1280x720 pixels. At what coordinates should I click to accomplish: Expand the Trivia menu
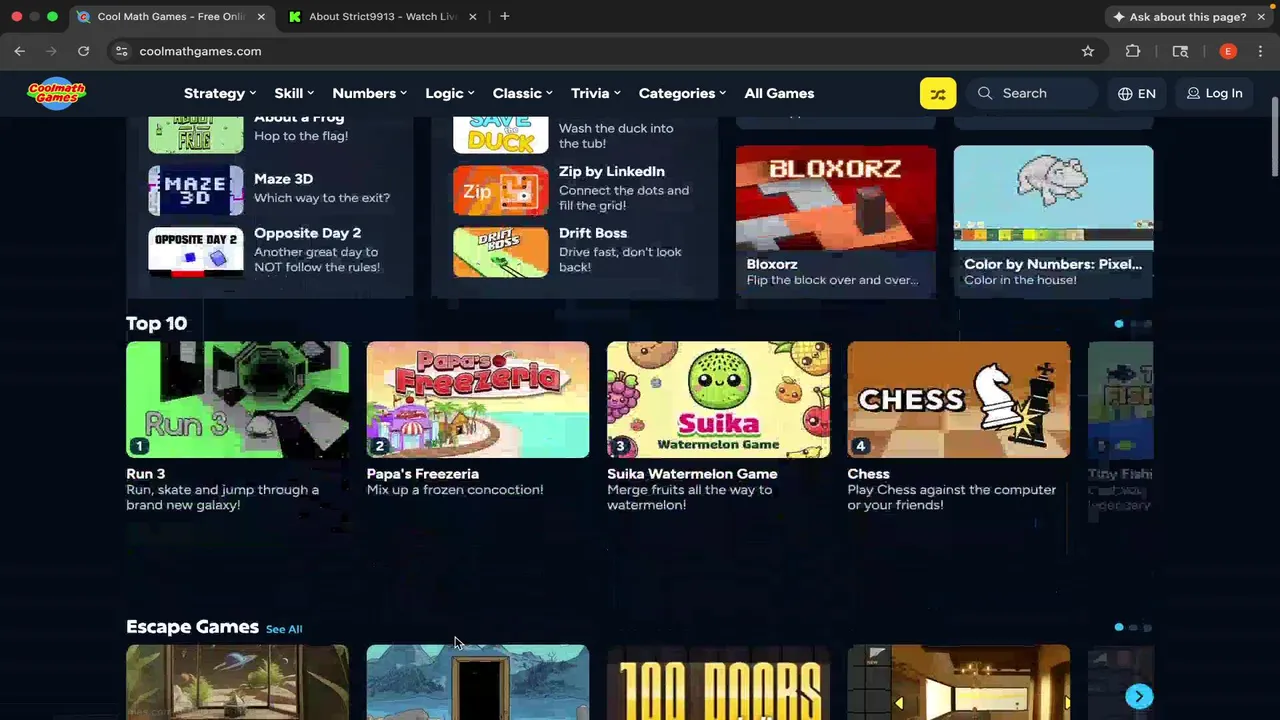point(596,93)
